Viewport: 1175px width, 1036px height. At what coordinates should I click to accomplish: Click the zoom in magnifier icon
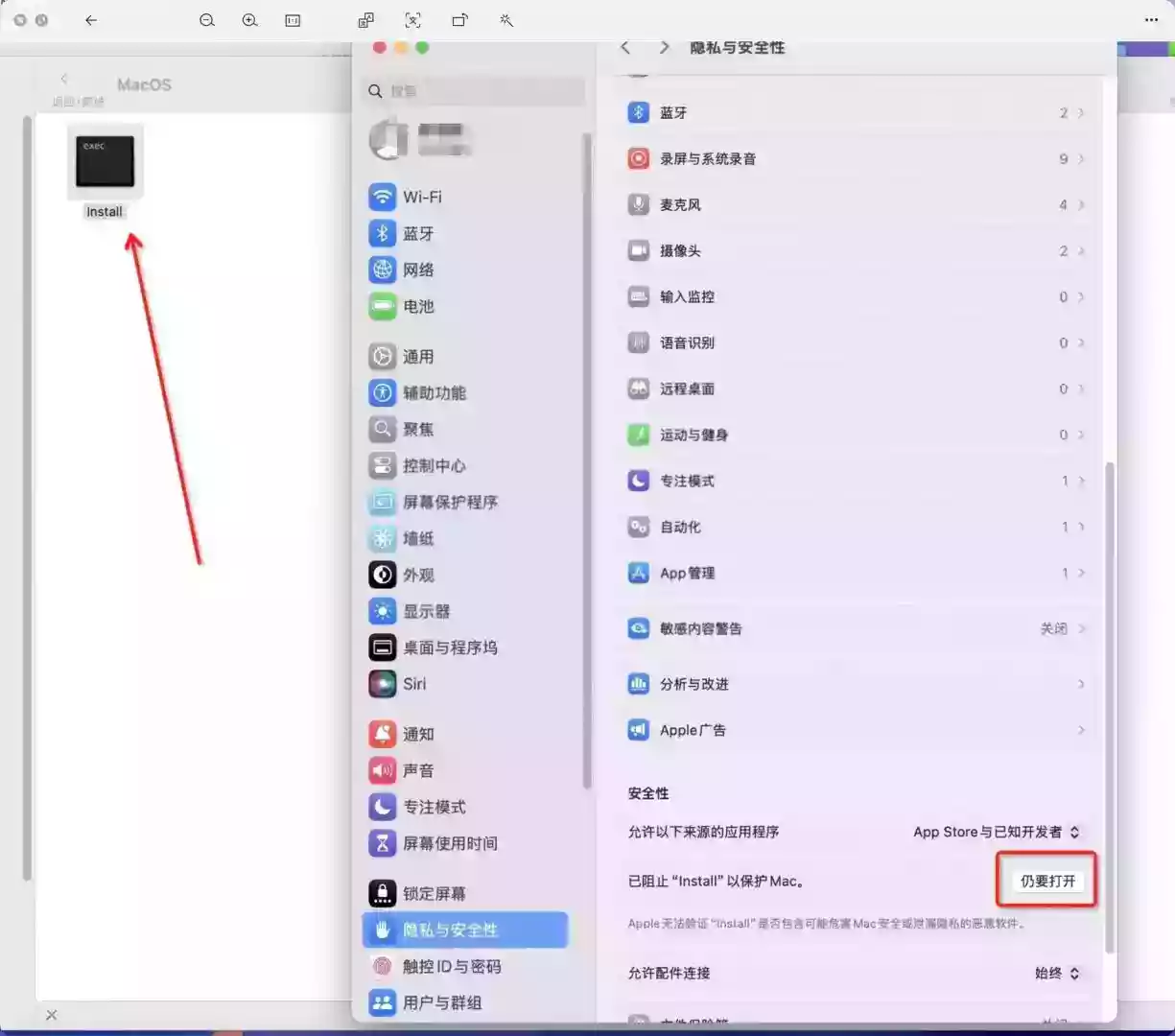pos(249,19)
